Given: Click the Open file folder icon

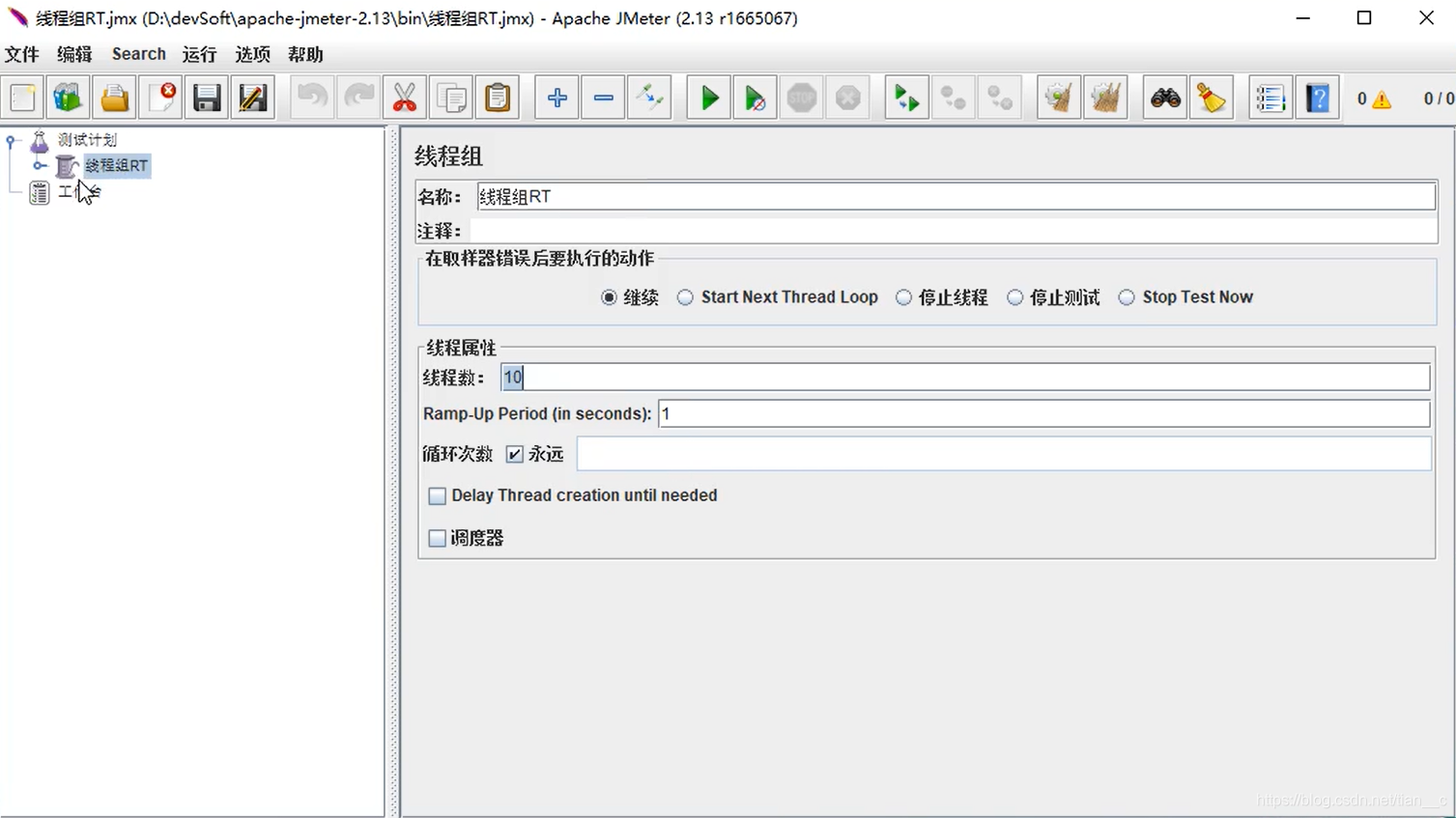Looking at the screenshot, I should pos(114,98).
